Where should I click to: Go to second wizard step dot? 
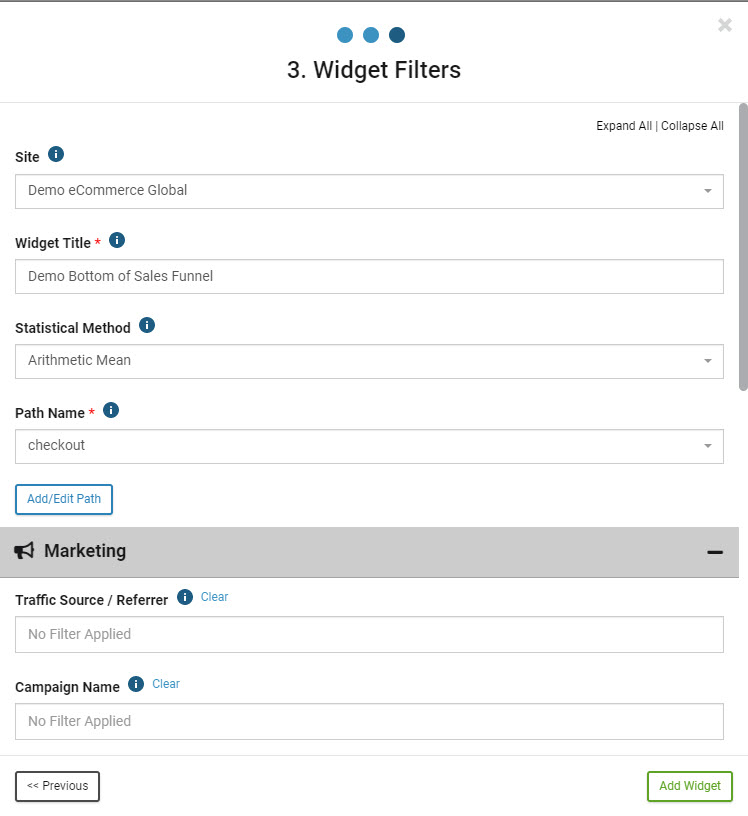click(371, 35)
